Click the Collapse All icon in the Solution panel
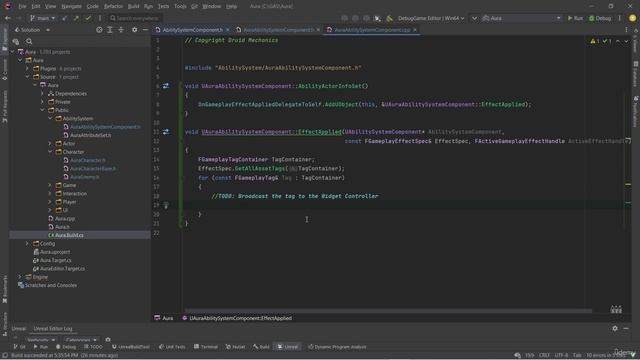Screen dimensions: 640x360 [x=121, y=30]
